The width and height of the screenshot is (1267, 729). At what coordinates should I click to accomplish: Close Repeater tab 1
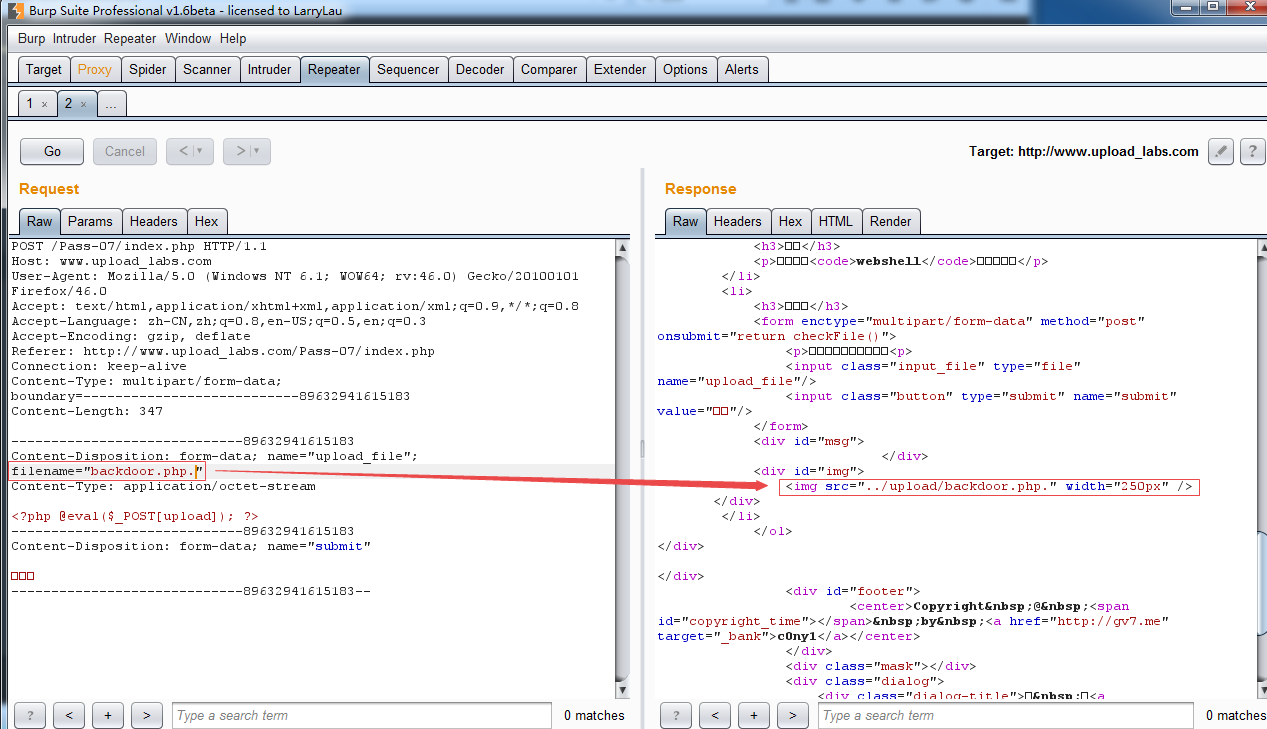[44, 104]
